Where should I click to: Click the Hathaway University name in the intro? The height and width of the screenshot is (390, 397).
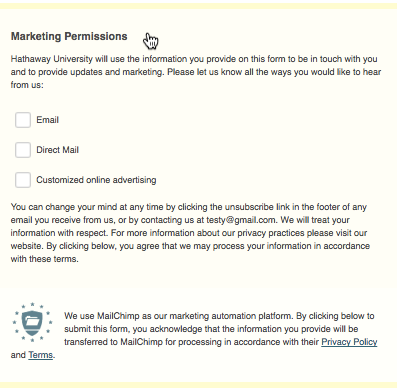tap(52, 59)
